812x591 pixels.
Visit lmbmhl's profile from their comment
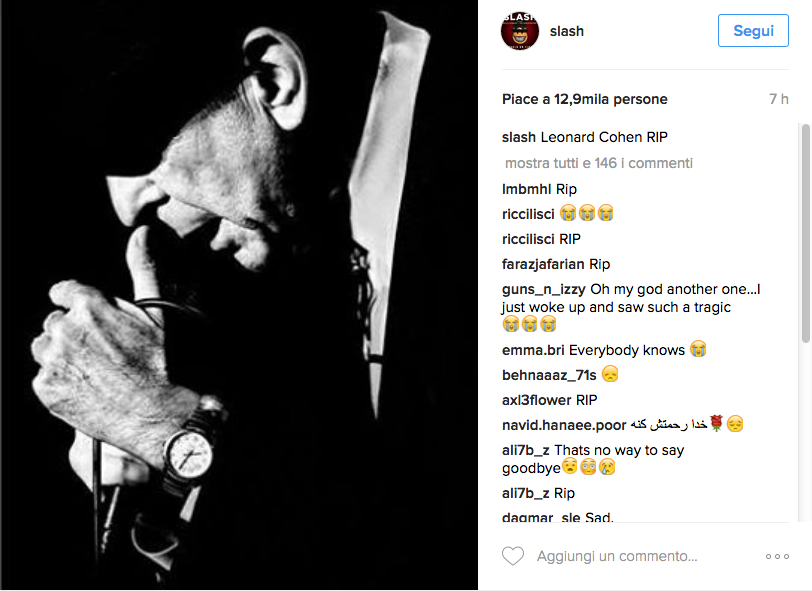(x=524, y=188)
